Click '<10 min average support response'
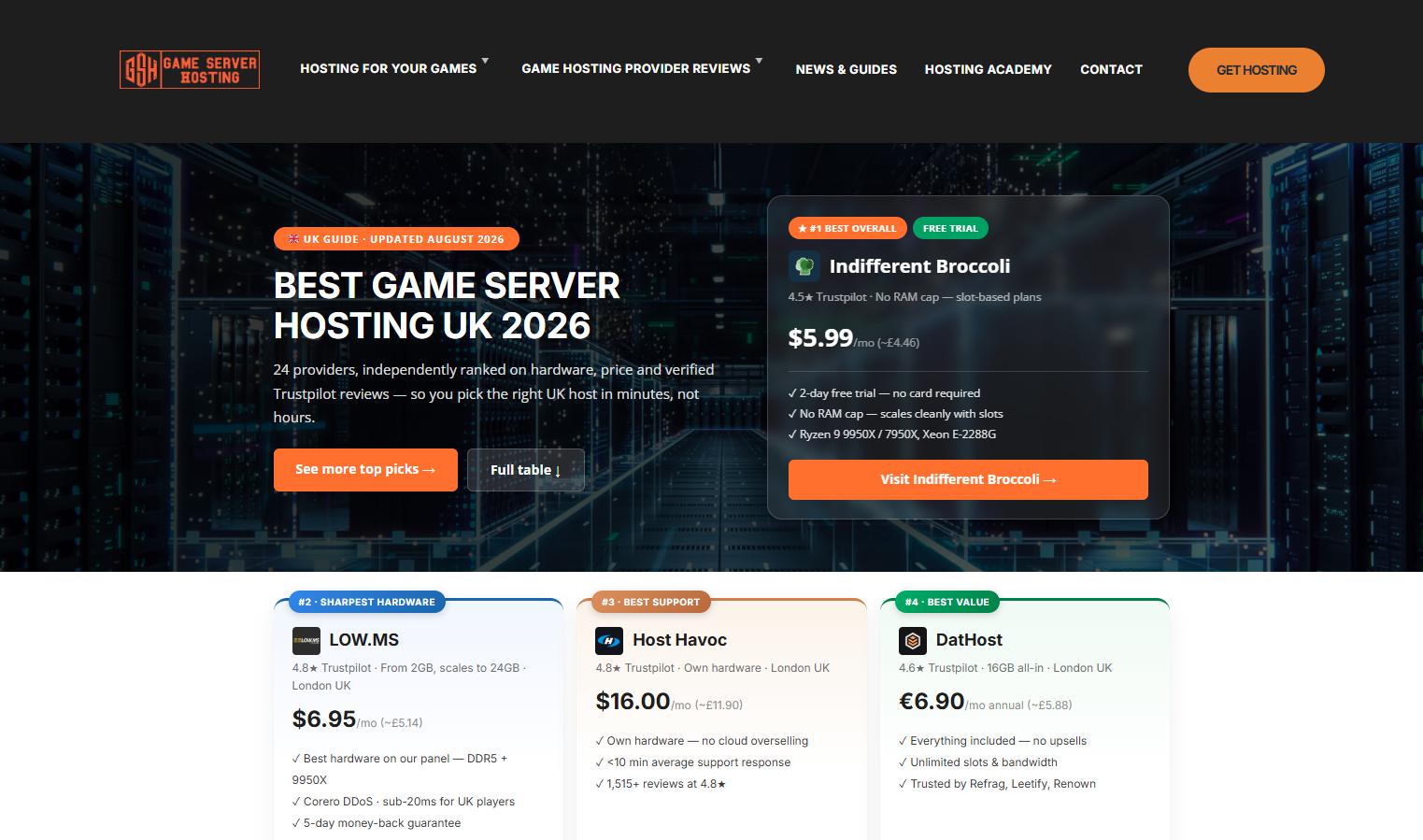The height and width of the screenshot is (840, 1423). (x=693, y=762)
